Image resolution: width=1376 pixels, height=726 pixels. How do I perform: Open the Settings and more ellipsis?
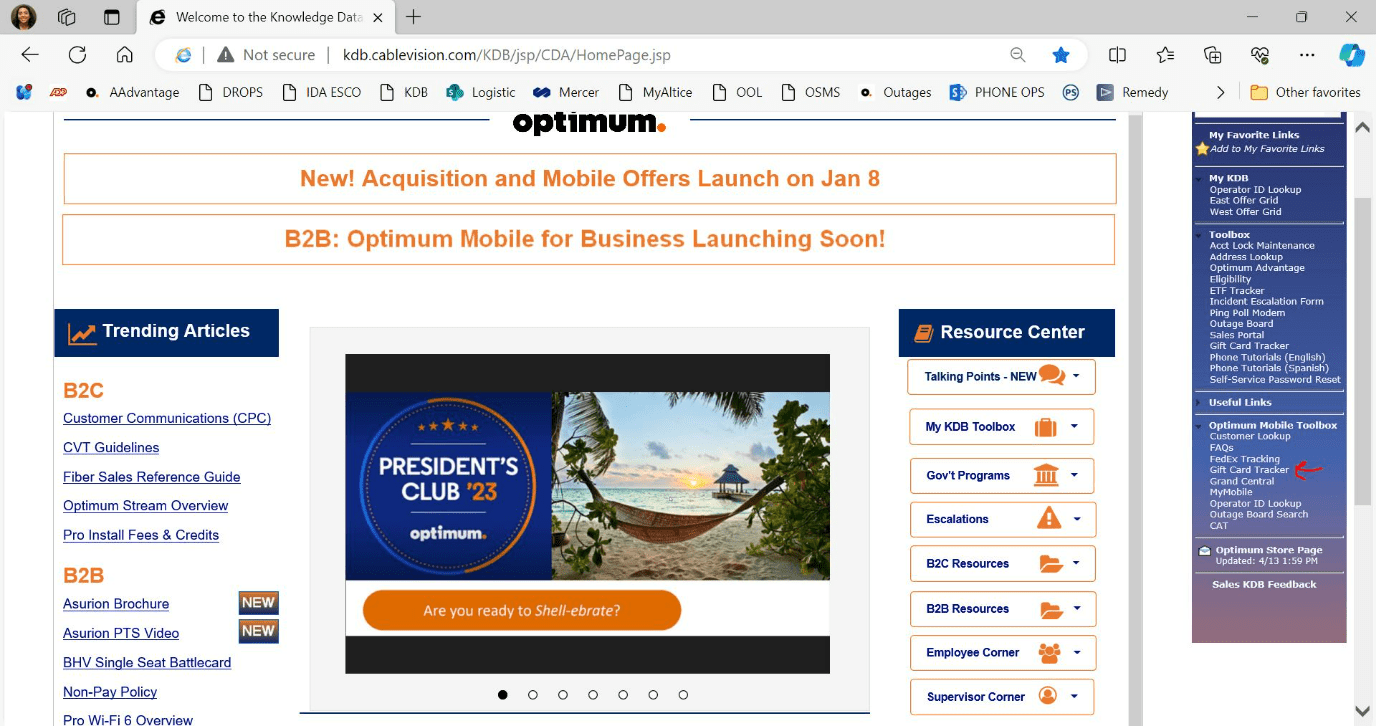coord(1307,55)
